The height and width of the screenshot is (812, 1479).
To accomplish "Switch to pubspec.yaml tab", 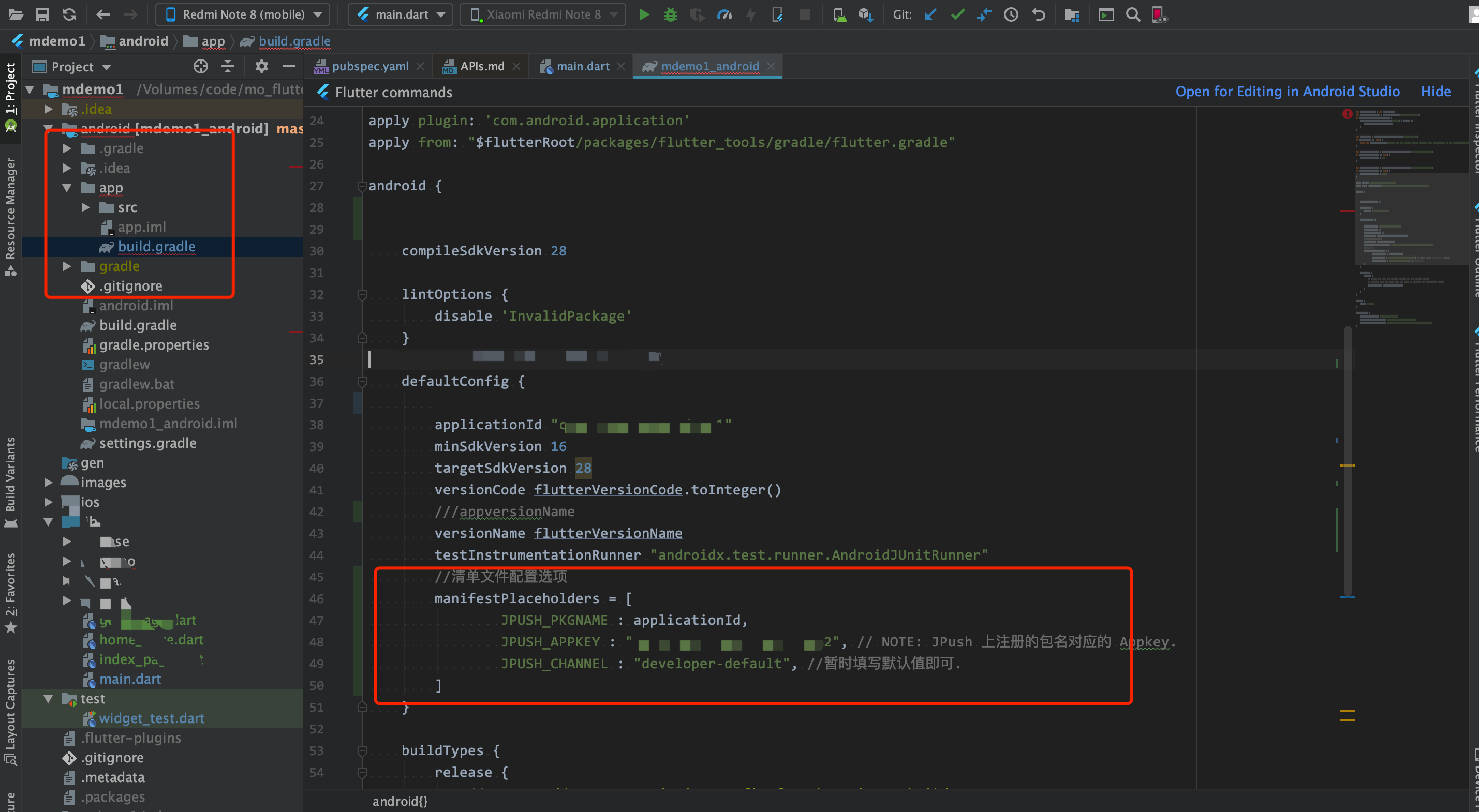I will tap(369, 67).
